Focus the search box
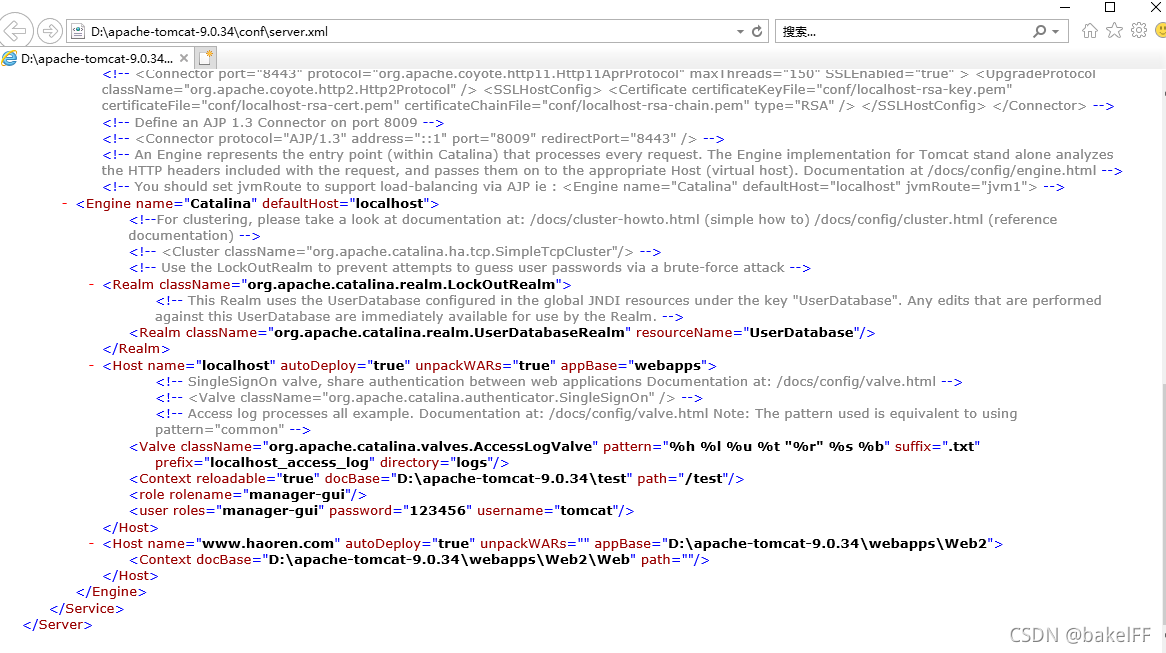 [903, 31]
